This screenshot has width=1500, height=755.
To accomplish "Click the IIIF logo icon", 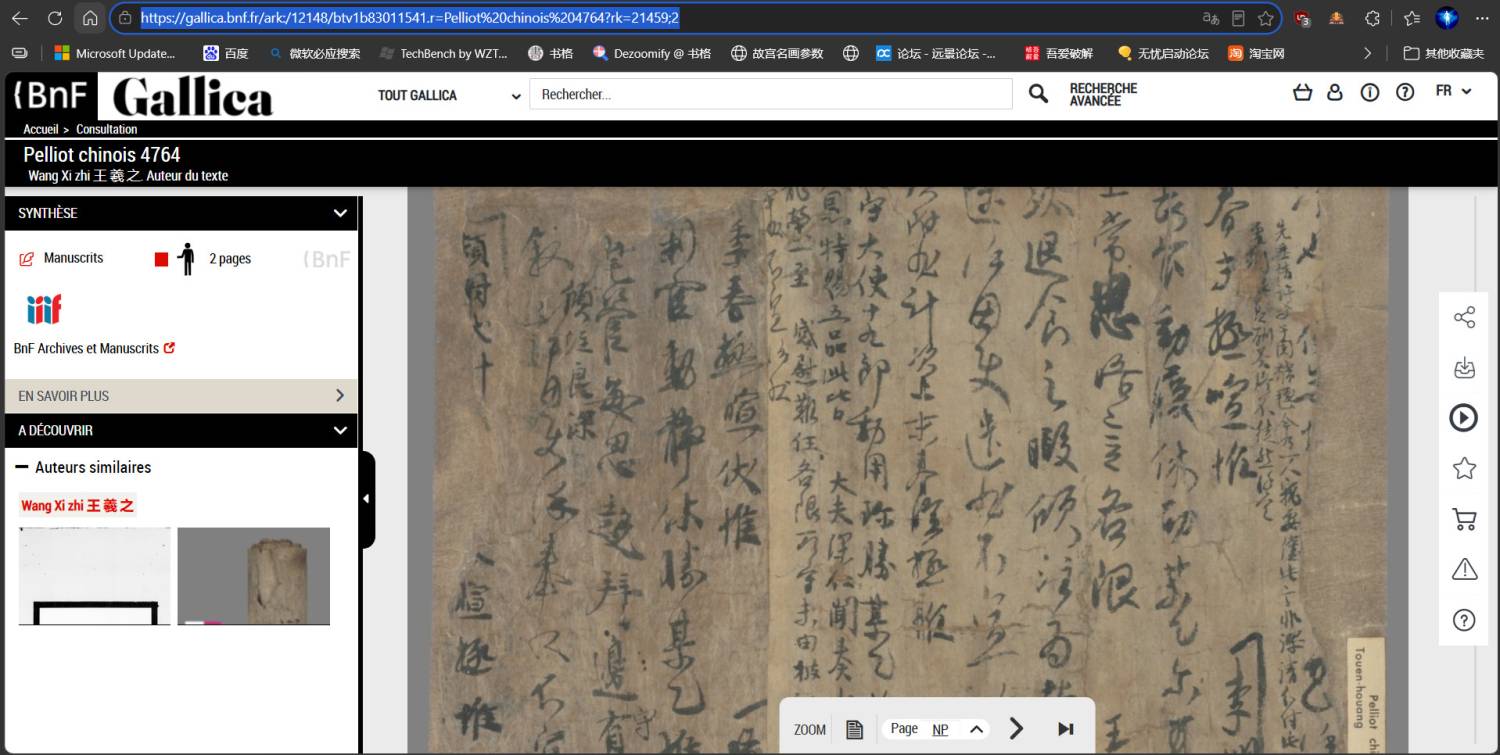I will (43, 309).
